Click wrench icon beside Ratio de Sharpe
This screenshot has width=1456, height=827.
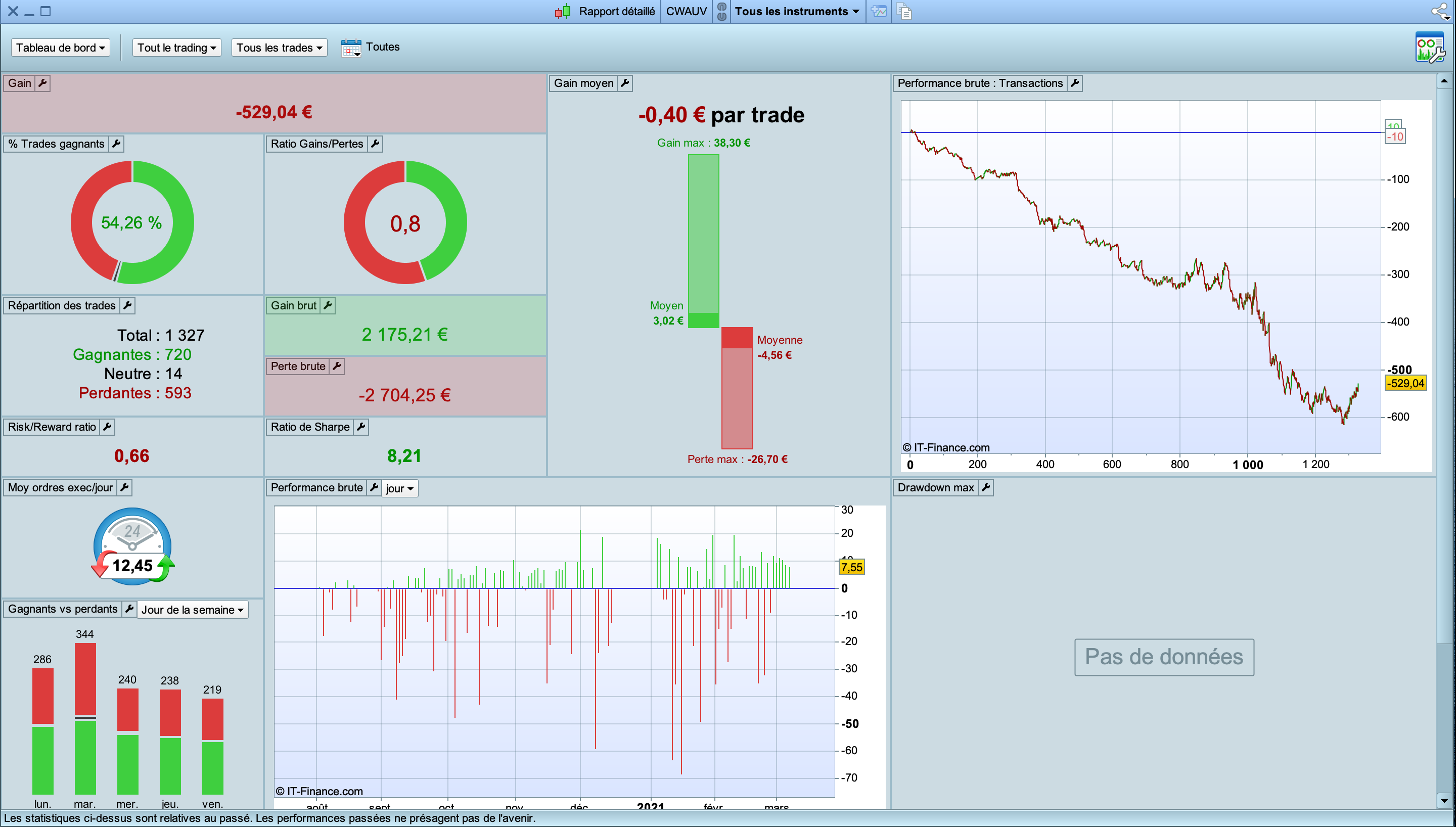[360, 427]
